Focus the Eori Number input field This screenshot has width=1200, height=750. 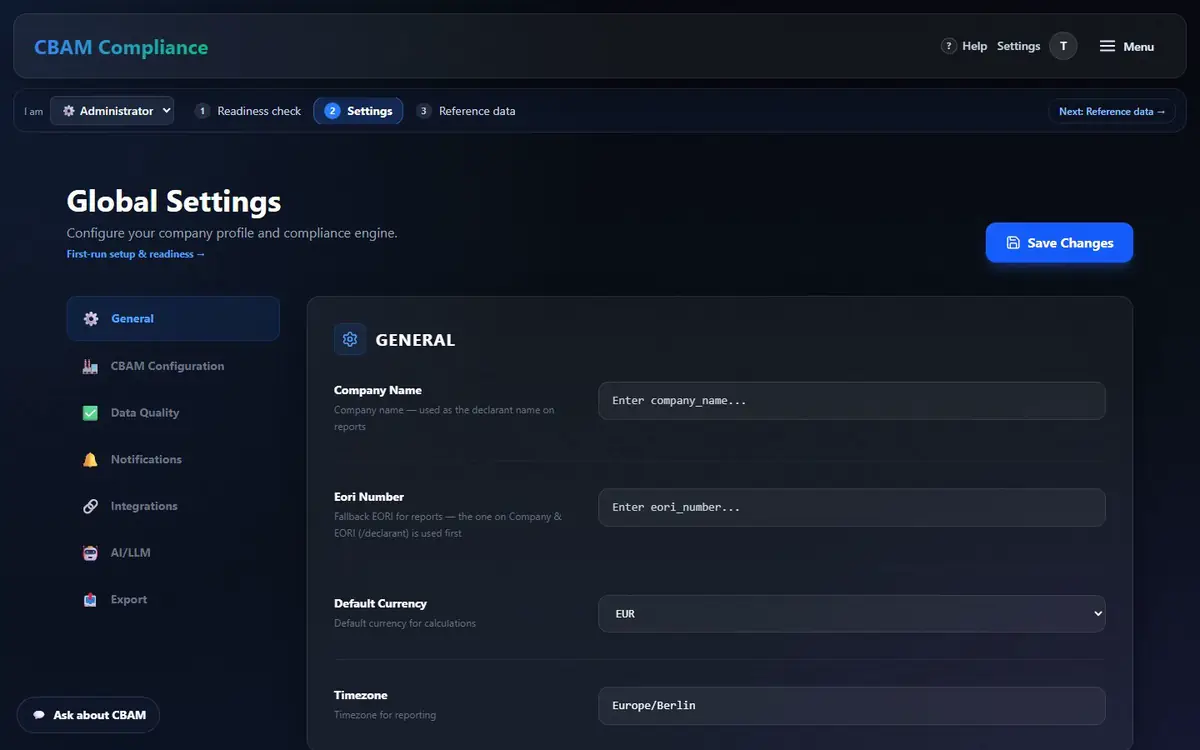852,507
